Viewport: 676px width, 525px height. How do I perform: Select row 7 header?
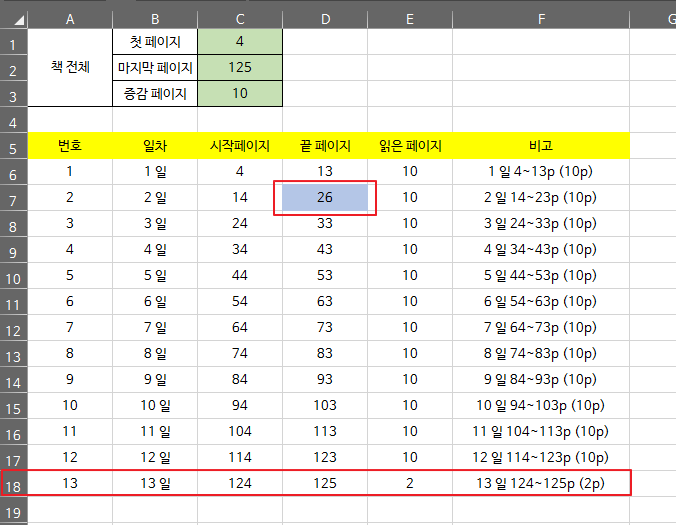coord(13,198)
